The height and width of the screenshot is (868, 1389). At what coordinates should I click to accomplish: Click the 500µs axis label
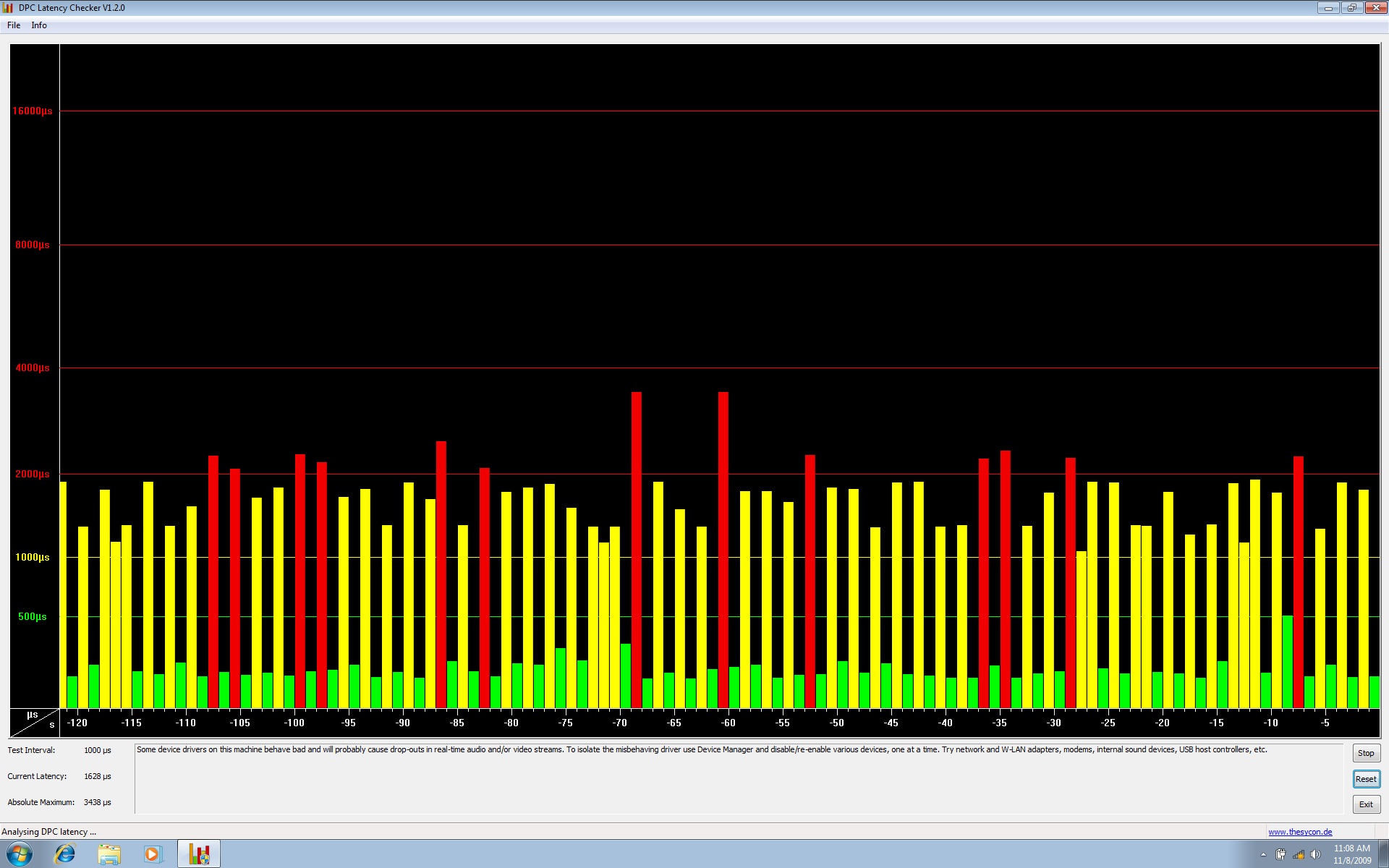(33, 616)
